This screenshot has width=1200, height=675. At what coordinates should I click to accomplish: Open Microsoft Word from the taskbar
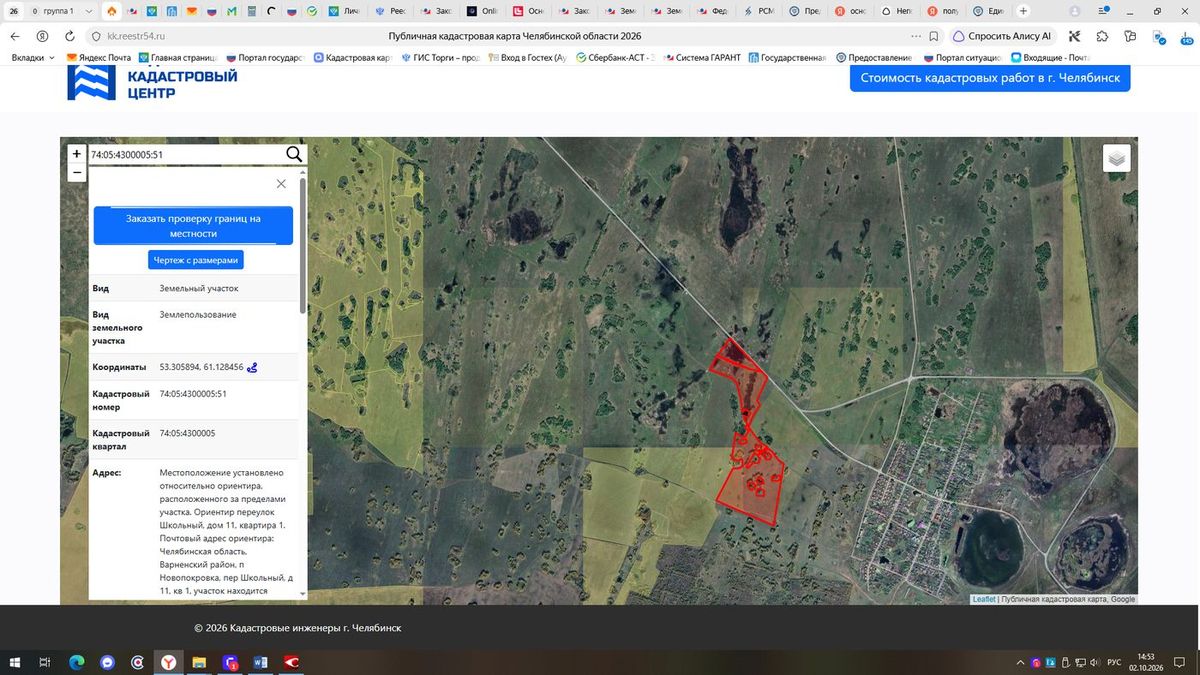pos(261,662)
